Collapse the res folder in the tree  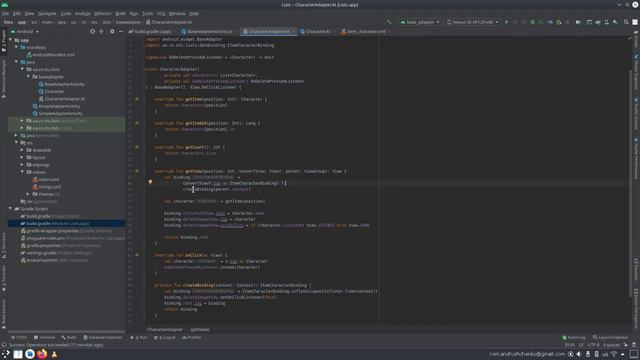(x=17, y=143)
